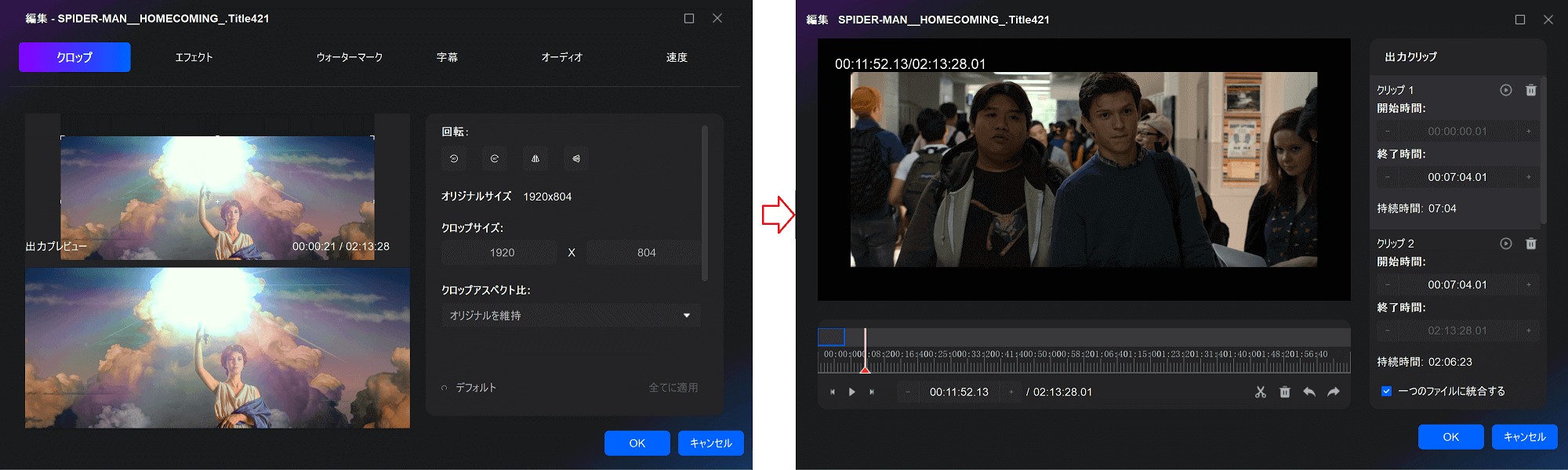This screenshot has width=1568, height=470.
Task: Increase clip 1 end time 00:07:04.01
Action: click(1529, 177)
